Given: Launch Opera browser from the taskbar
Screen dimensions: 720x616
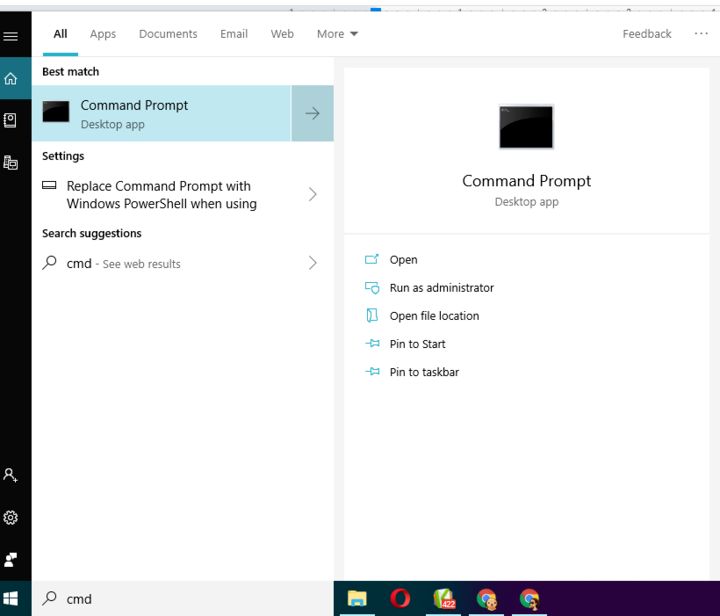Looking at the screenshot, I should coord(400,599).
